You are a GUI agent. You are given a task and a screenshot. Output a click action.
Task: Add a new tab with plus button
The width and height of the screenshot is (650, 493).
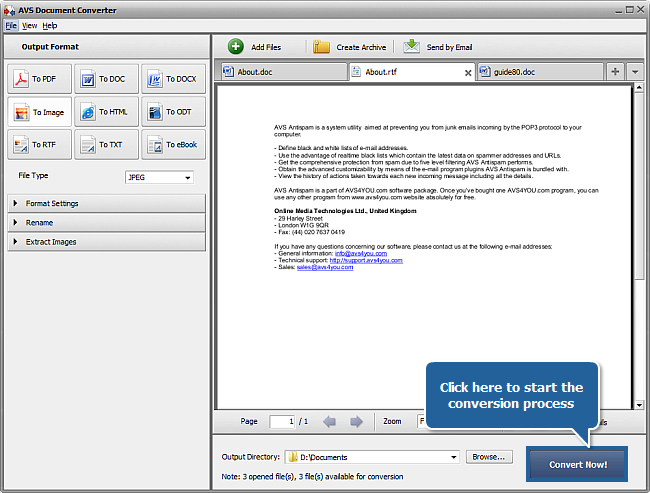tap(615, 71)
